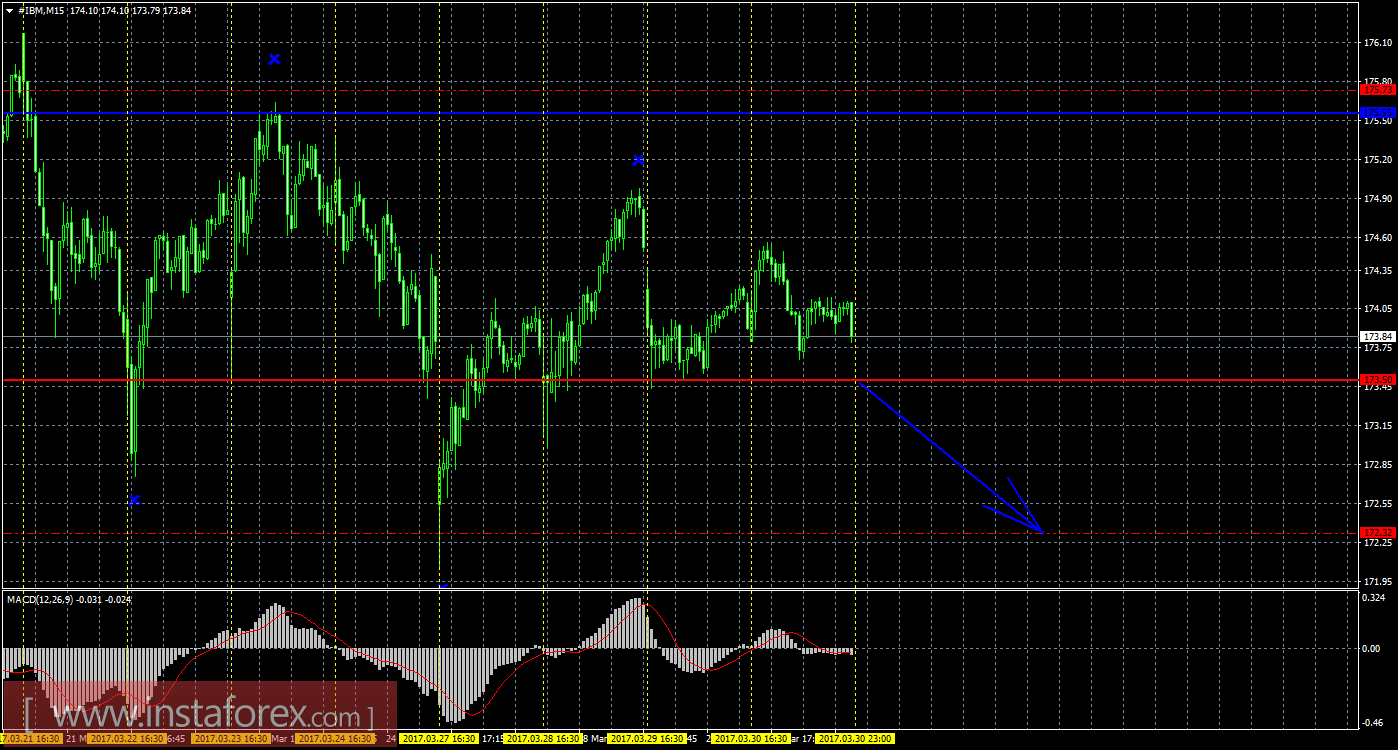Select the solid red horizontal line at 173.50
The height and width of the screenshot is (750, 1398).
(x=680, y=380)
